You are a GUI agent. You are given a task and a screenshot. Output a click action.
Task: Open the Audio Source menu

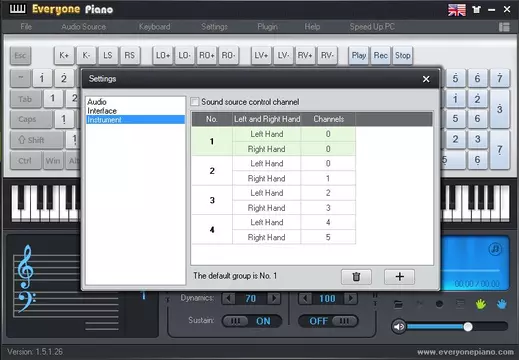pyautogui.click(x=84, y=27)
